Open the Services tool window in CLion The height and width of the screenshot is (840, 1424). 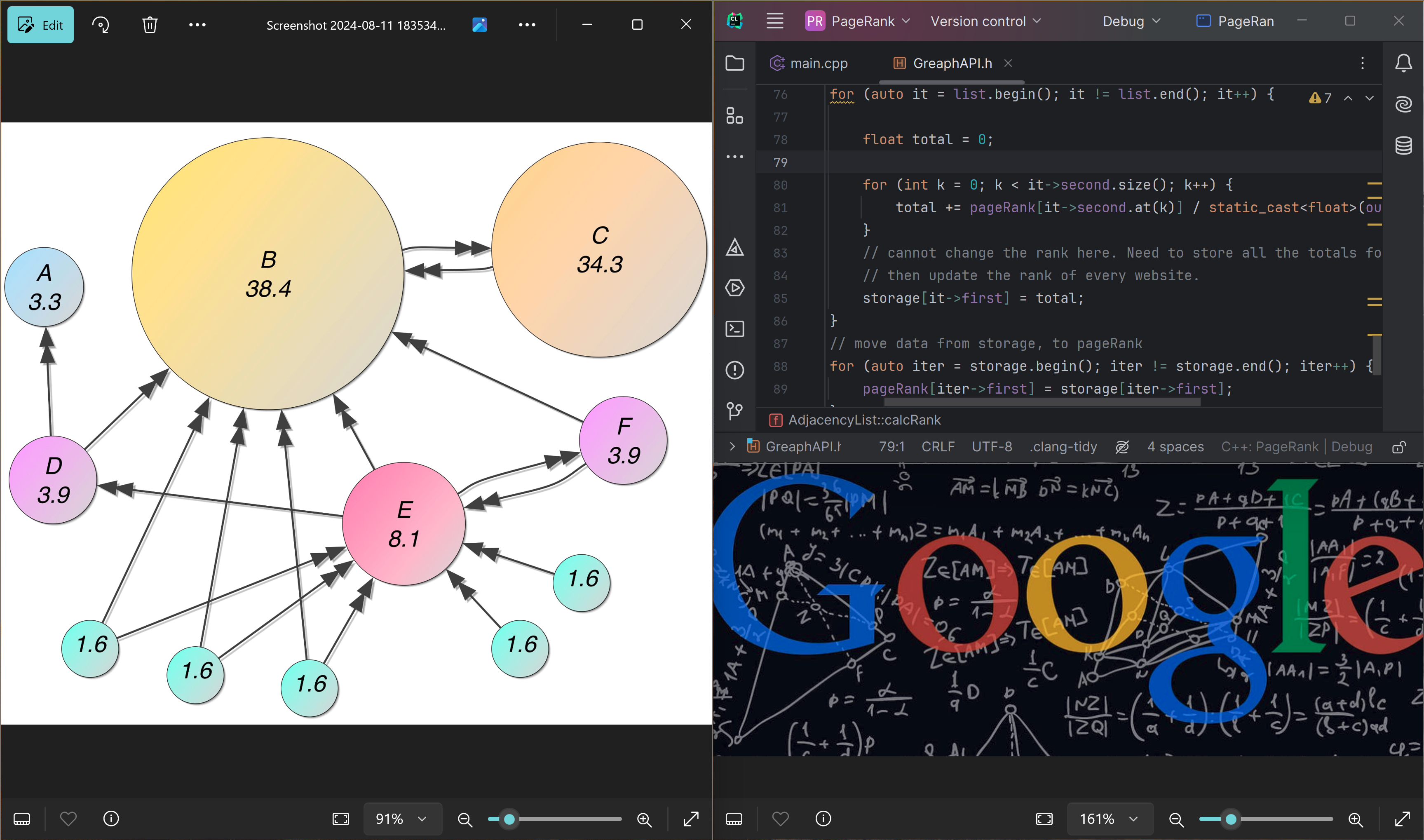[734, 288]
